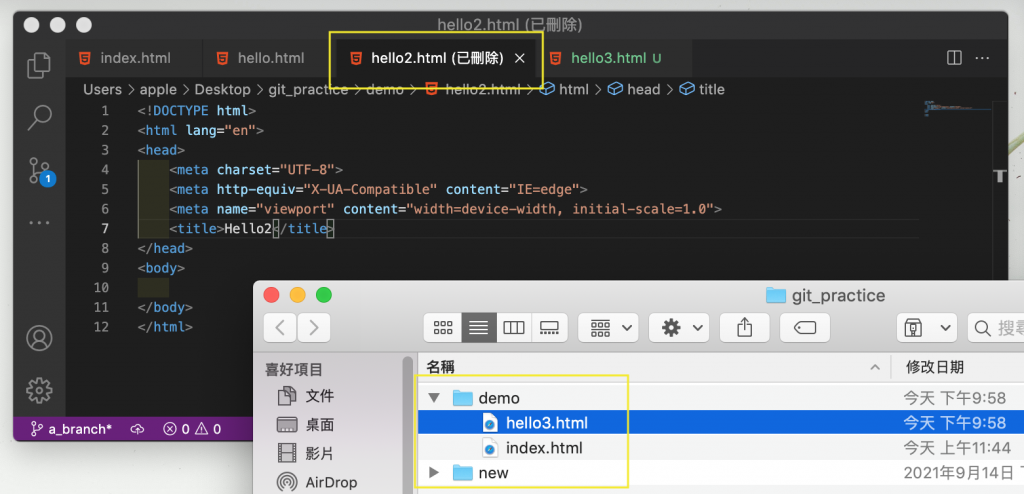Click line number 10 in the editor
This screenshot has width=1024, height=494.
coord(101,288)
